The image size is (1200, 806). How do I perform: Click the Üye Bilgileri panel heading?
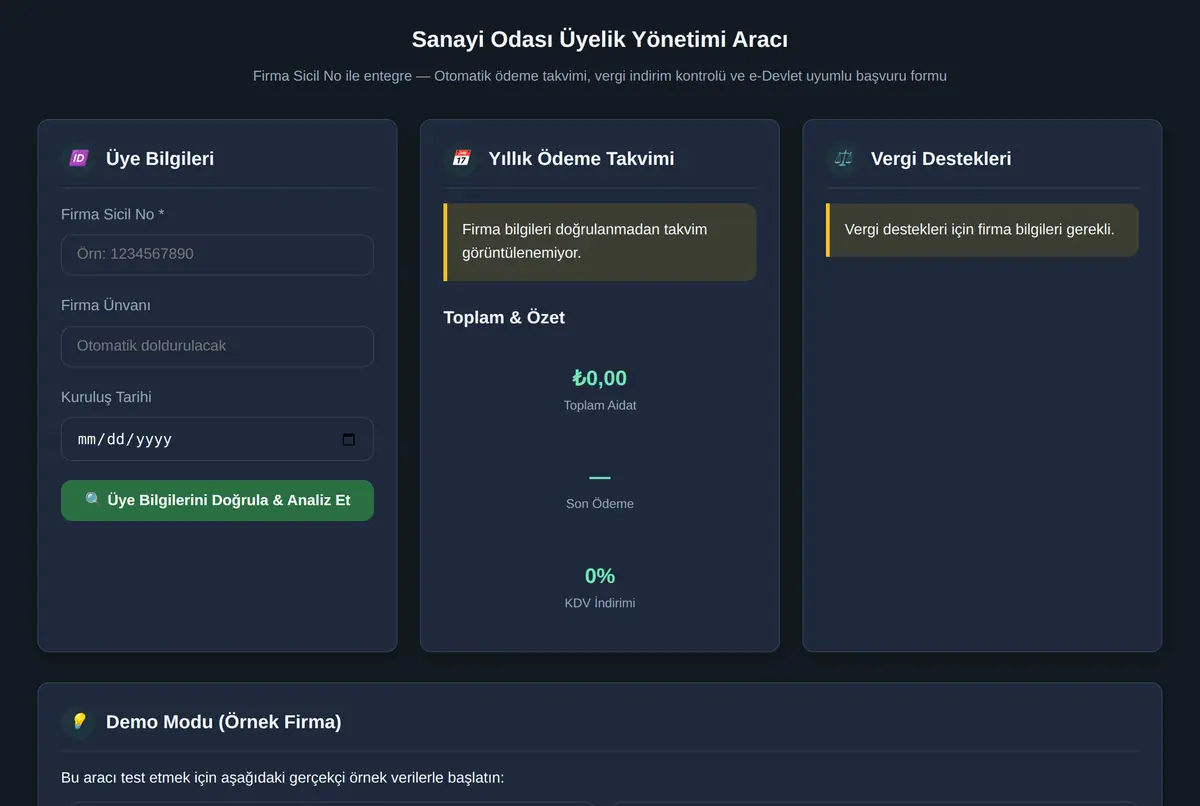(x=160, y=158)
